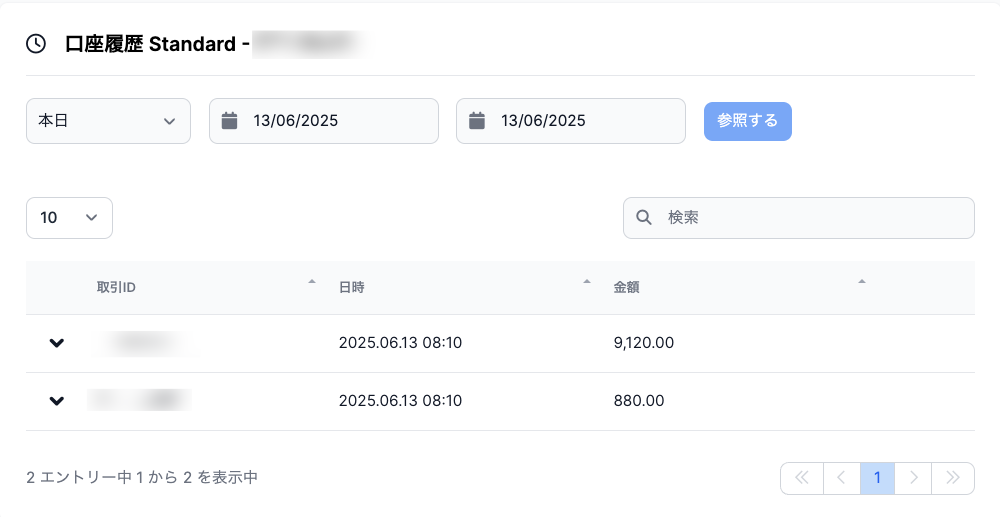Click the calendar icon in the end date field
This screenshot has width=1000, height=517.
(476, 120)
